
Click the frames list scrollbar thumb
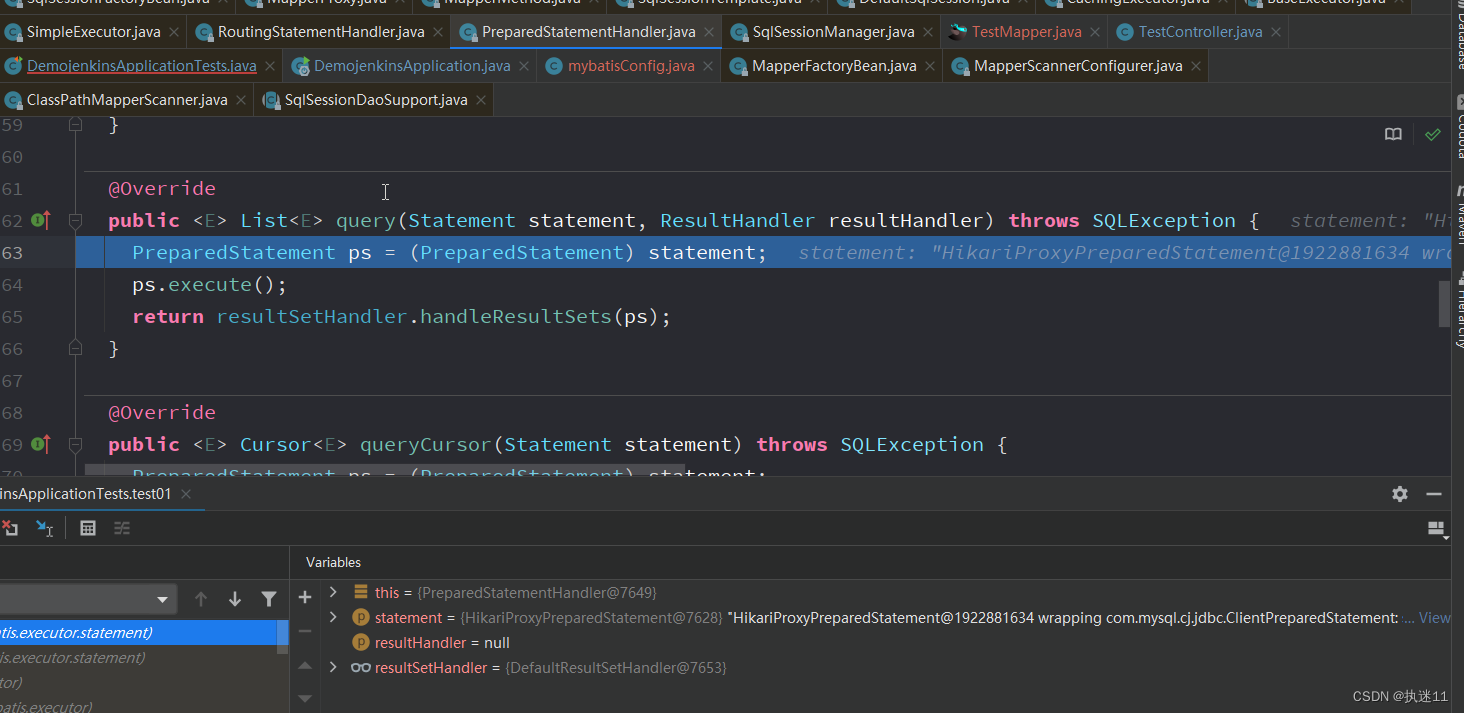coord(283,635)
